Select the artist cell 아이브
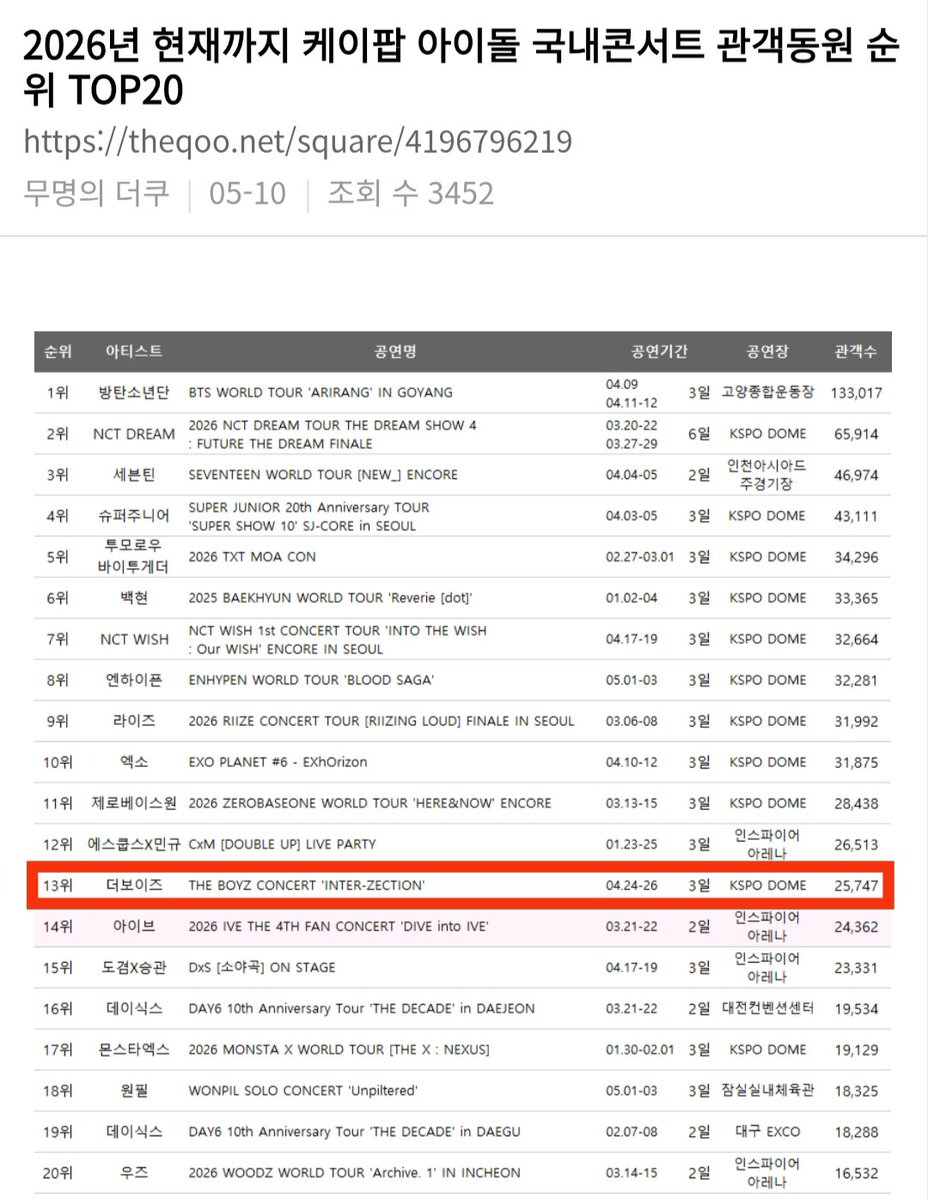Image resolution: width=928 pixels, height=1200 pixels. (x=134, y=927)
